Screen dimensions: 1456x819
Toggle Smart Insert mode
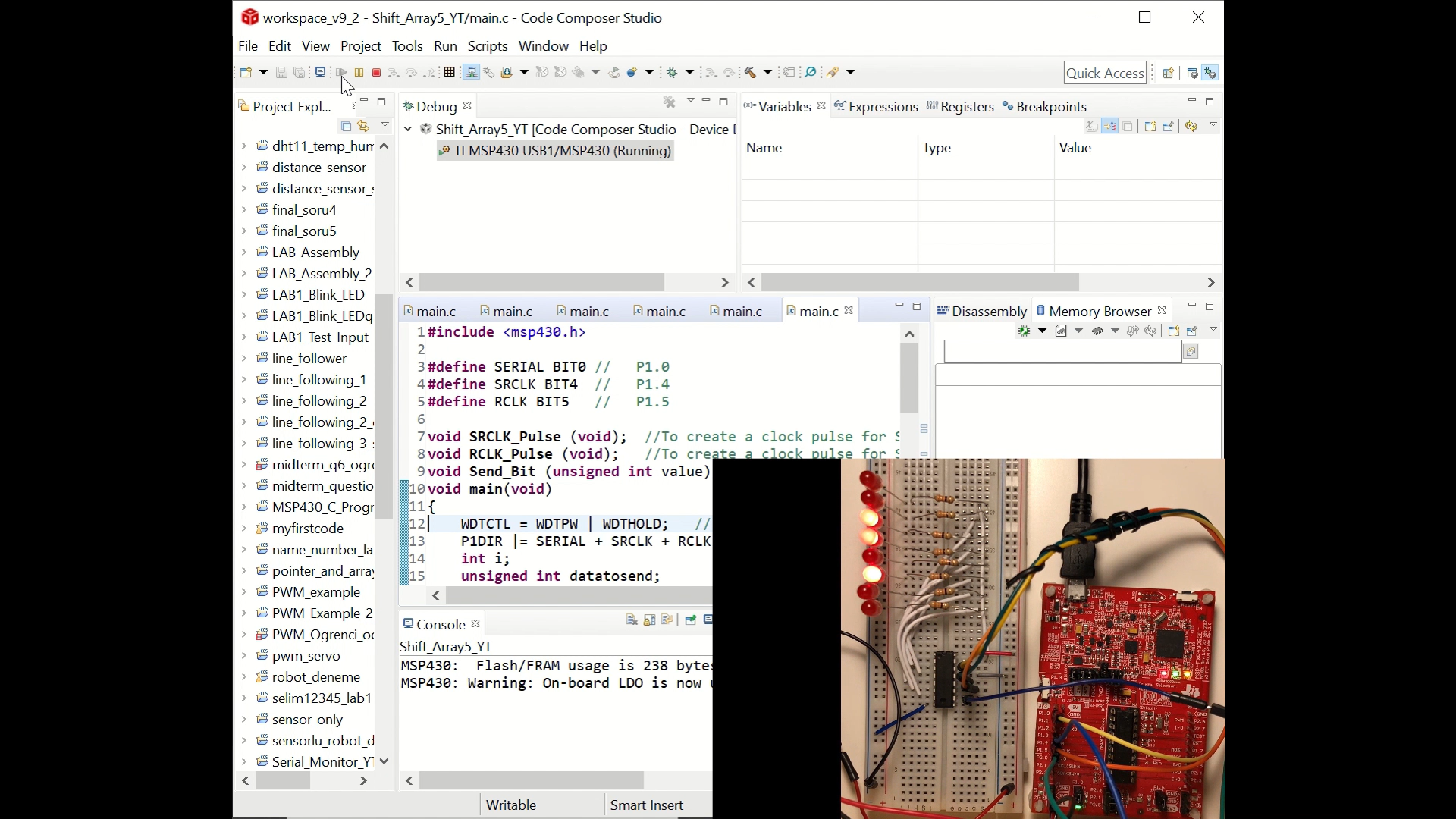pos(647,805)
